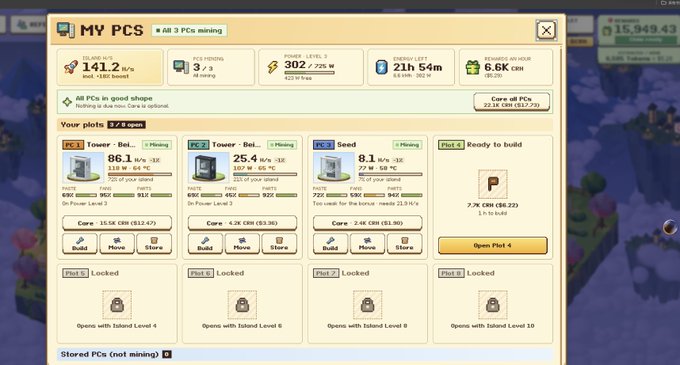Store PC 3
Screen dimensions: 680x365
click(x=405, y=244)
